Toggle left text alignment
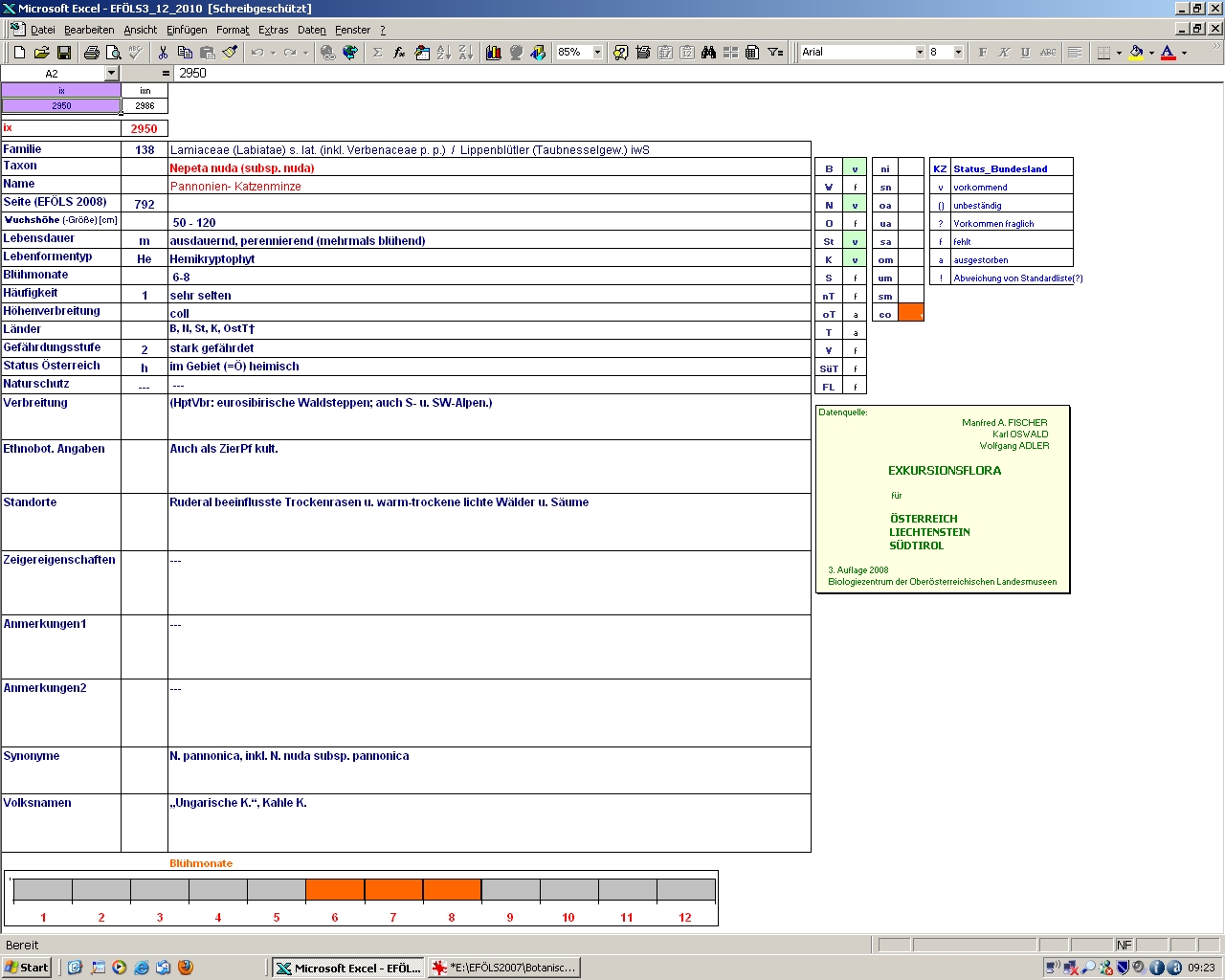Viewport: 1225px width, 980px height. 1075,53
